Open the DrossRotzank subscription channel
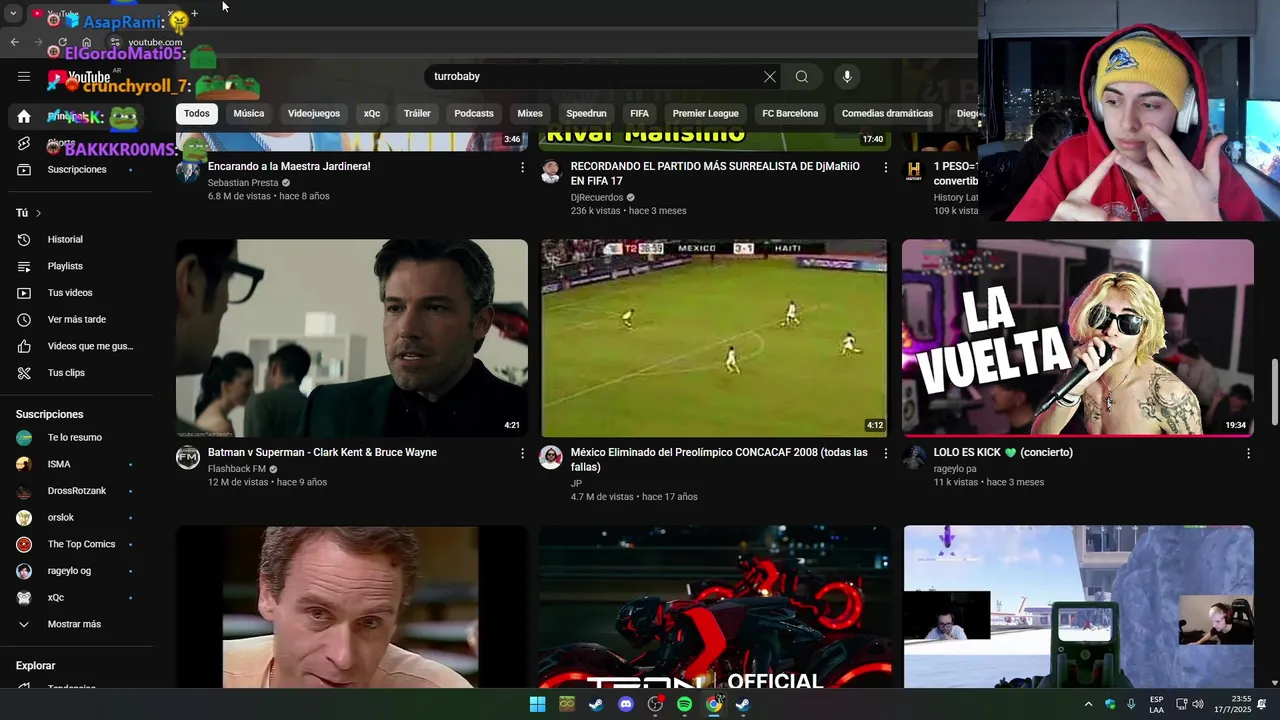This screenshot has height=720, width=1280. tap(76, 491)
